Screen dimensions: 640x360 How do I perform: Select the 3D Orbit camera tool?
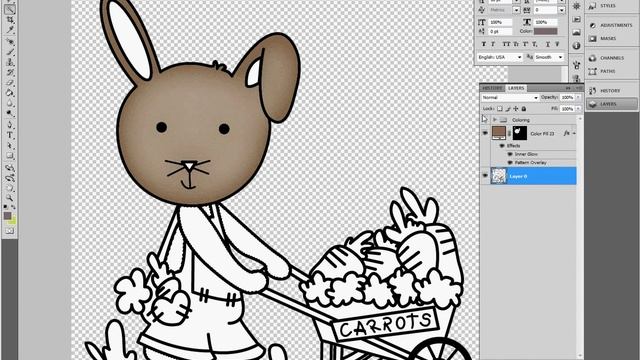pos(10,178)
